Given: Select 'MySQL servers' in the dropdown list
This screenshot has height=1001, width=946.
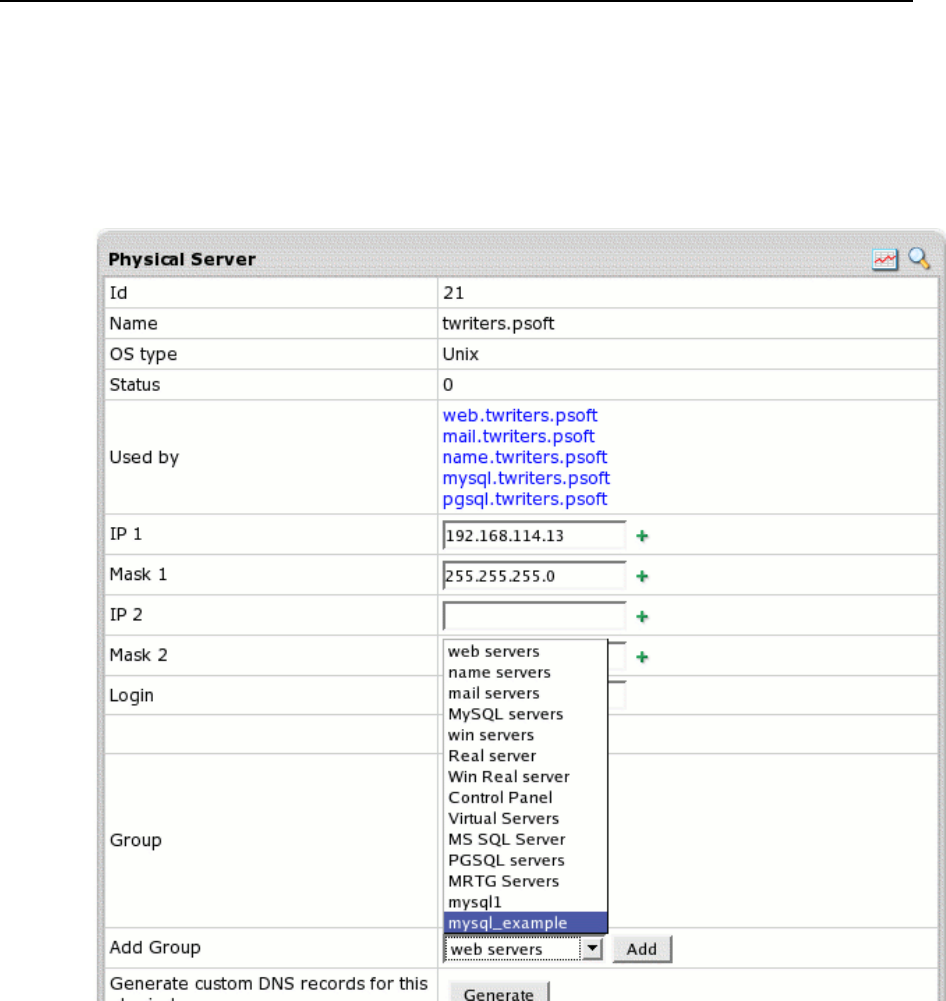Looking at the screenshot, I should 525,714.
